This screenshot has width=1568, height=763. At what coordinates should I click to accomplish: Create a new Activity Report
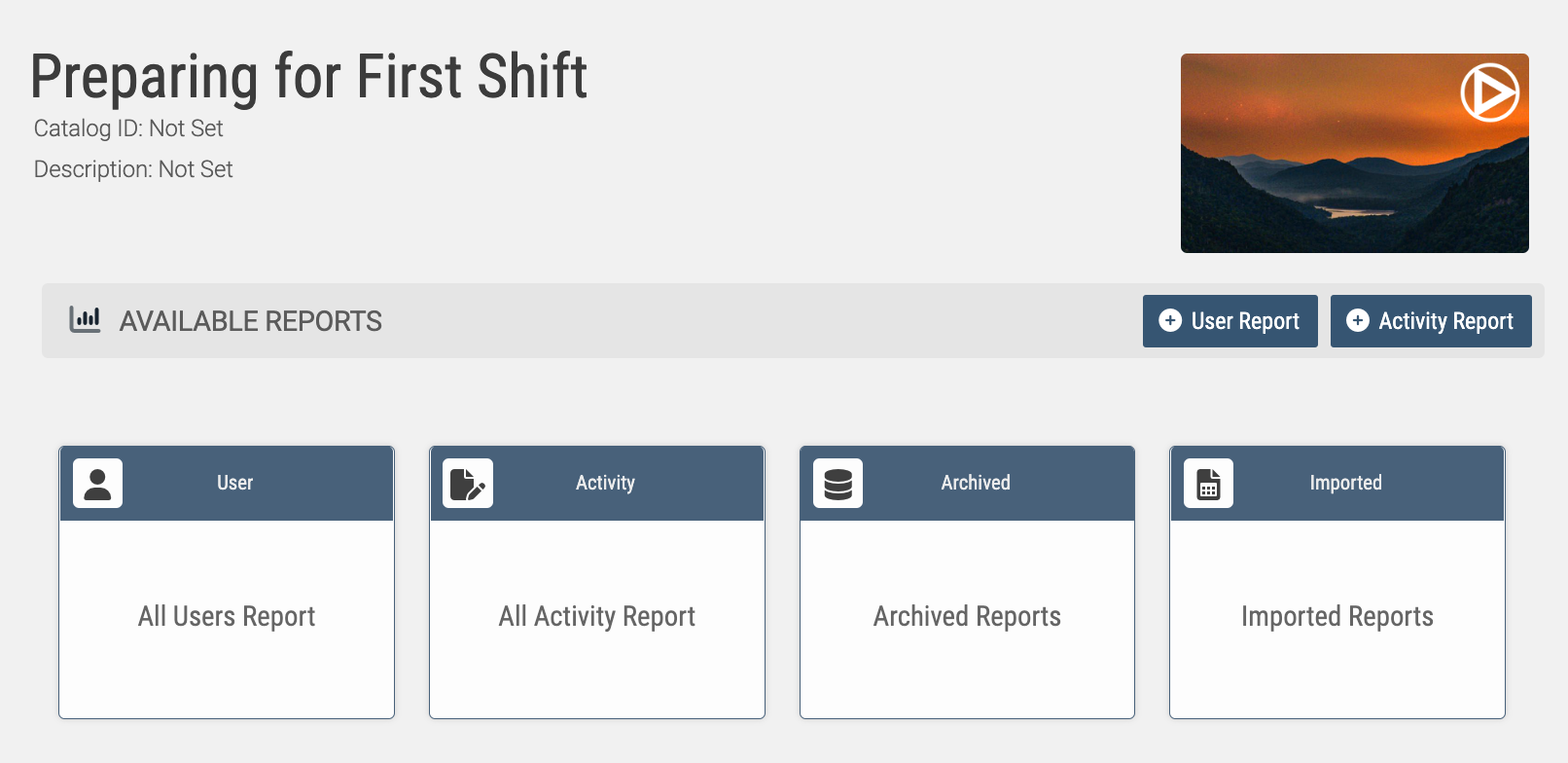tap(1431, 321)
